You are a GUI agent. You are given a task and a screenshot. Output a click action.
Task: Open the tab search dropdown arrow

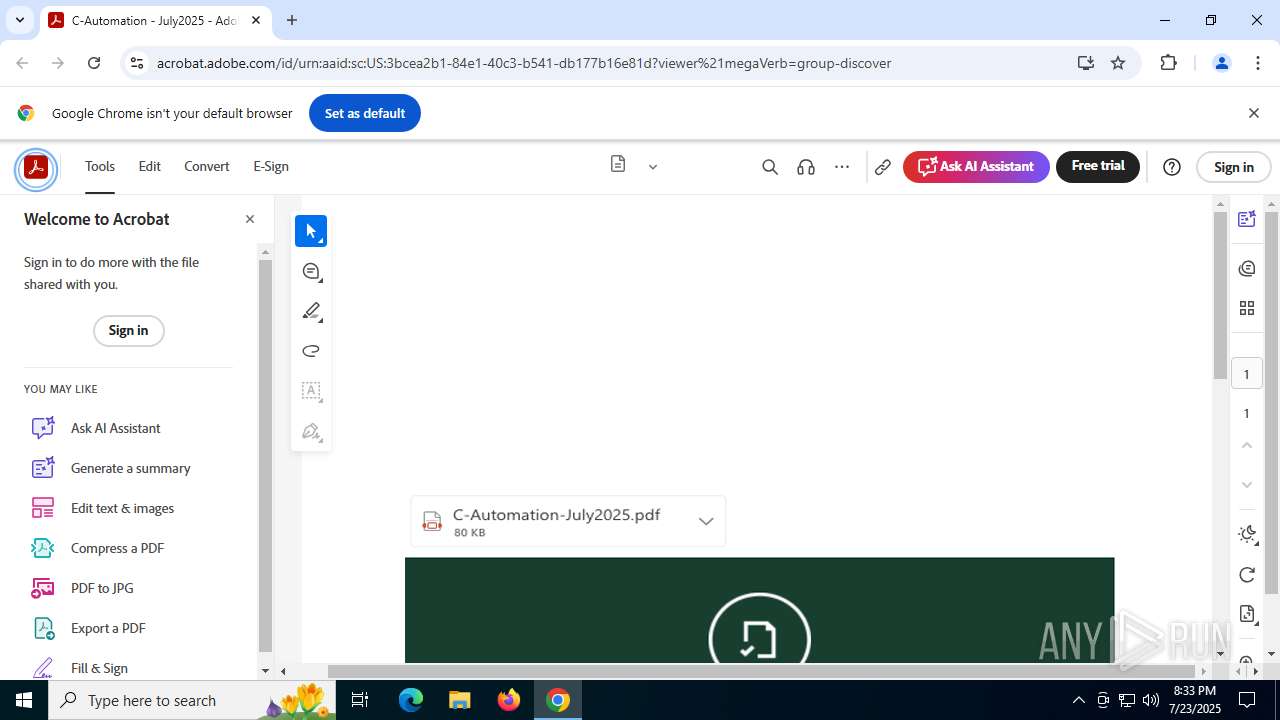[x=19, y=20]
